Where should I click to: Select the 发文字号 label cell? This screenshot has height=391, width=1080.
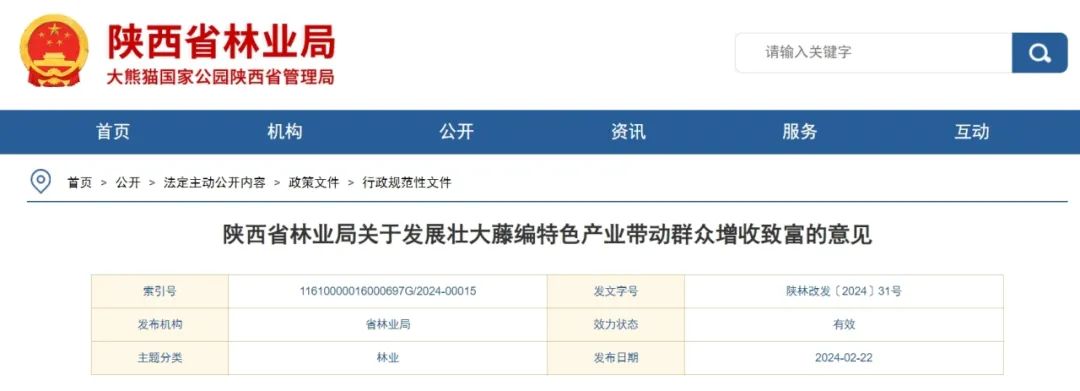(x=616, y=291)
